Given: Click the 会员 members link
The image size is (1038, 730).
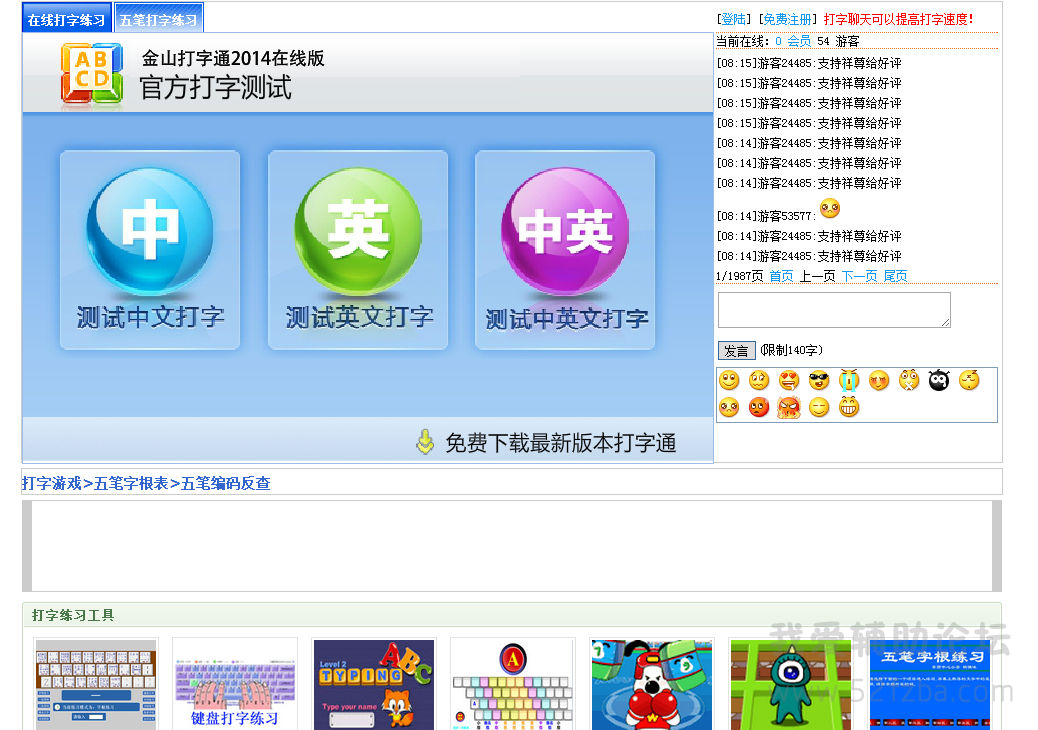Looking at the screenshot, I should pyautogui.click(x=799, y=41).
